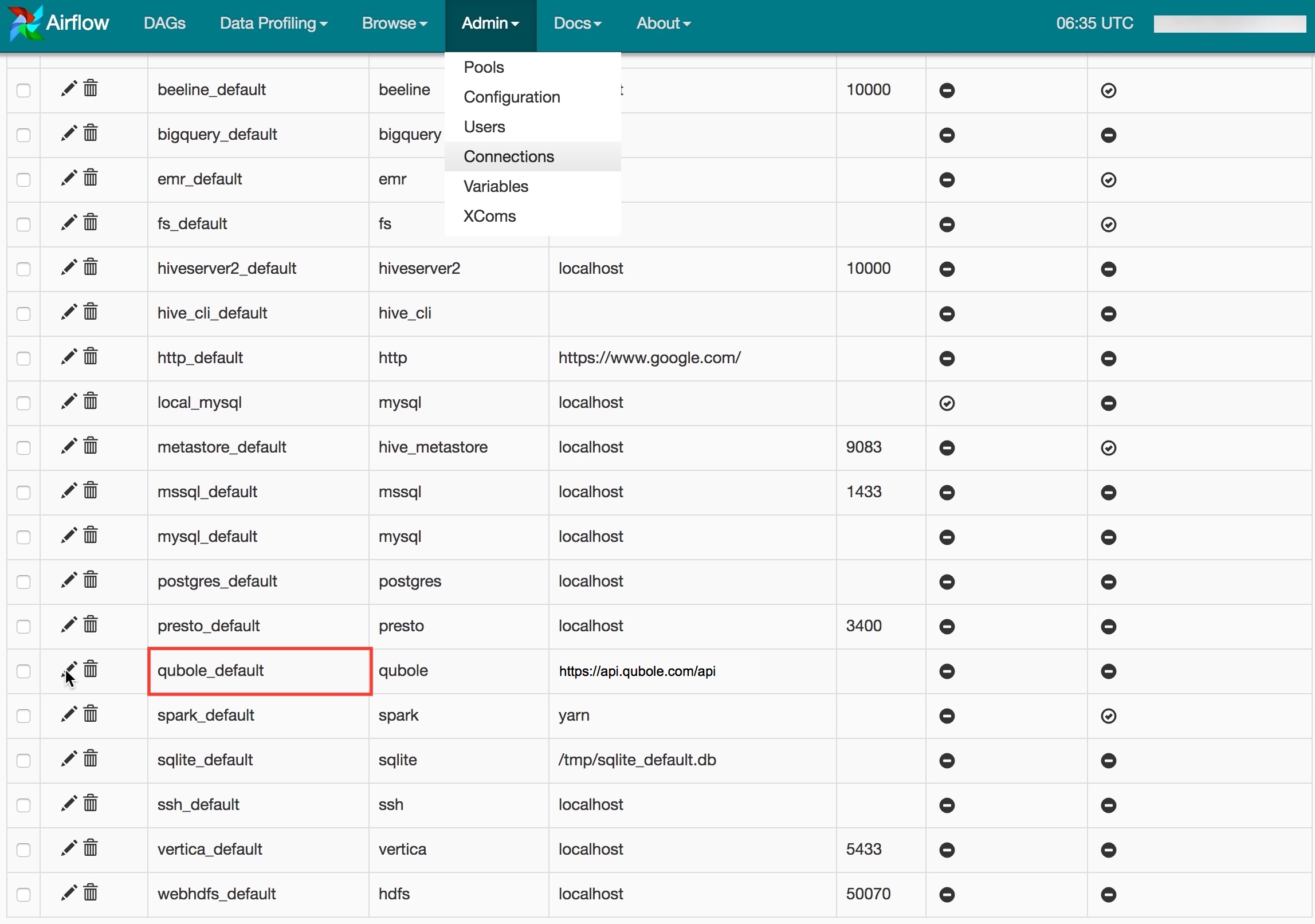Viewport: 1315px width, 924px height.
Task: Check the qubole_default row checkbox
Action: (x=23, y=671)
